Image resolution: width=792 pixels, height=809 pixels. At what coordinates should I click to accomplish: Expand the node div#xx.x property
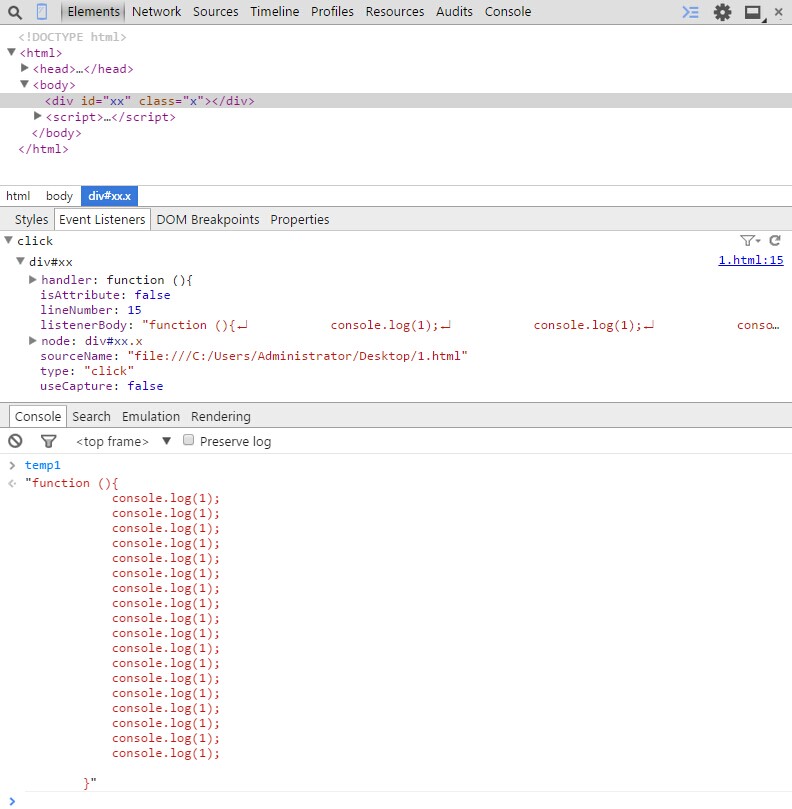(x=32, y=341)
